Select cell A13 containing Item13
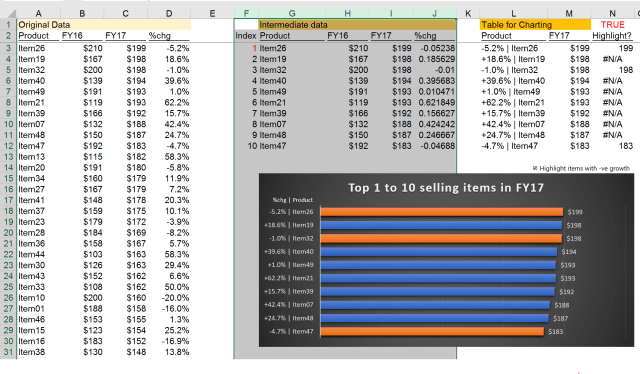This screenshot has height=374, width=640. [38, 157]
